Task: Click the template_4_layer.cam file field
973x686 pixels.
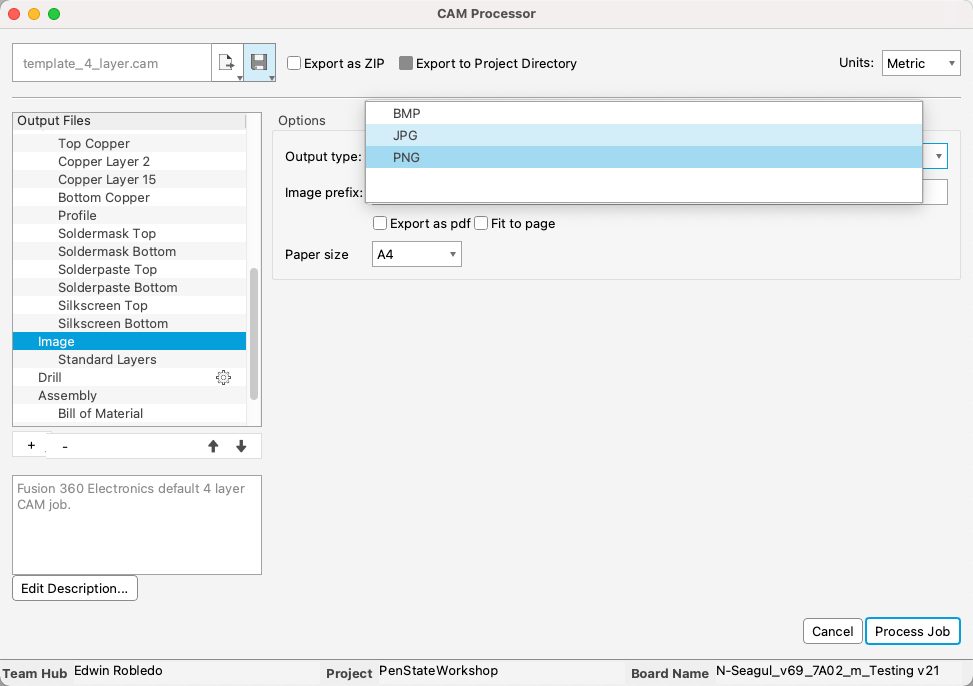Action: click(112, 63)
